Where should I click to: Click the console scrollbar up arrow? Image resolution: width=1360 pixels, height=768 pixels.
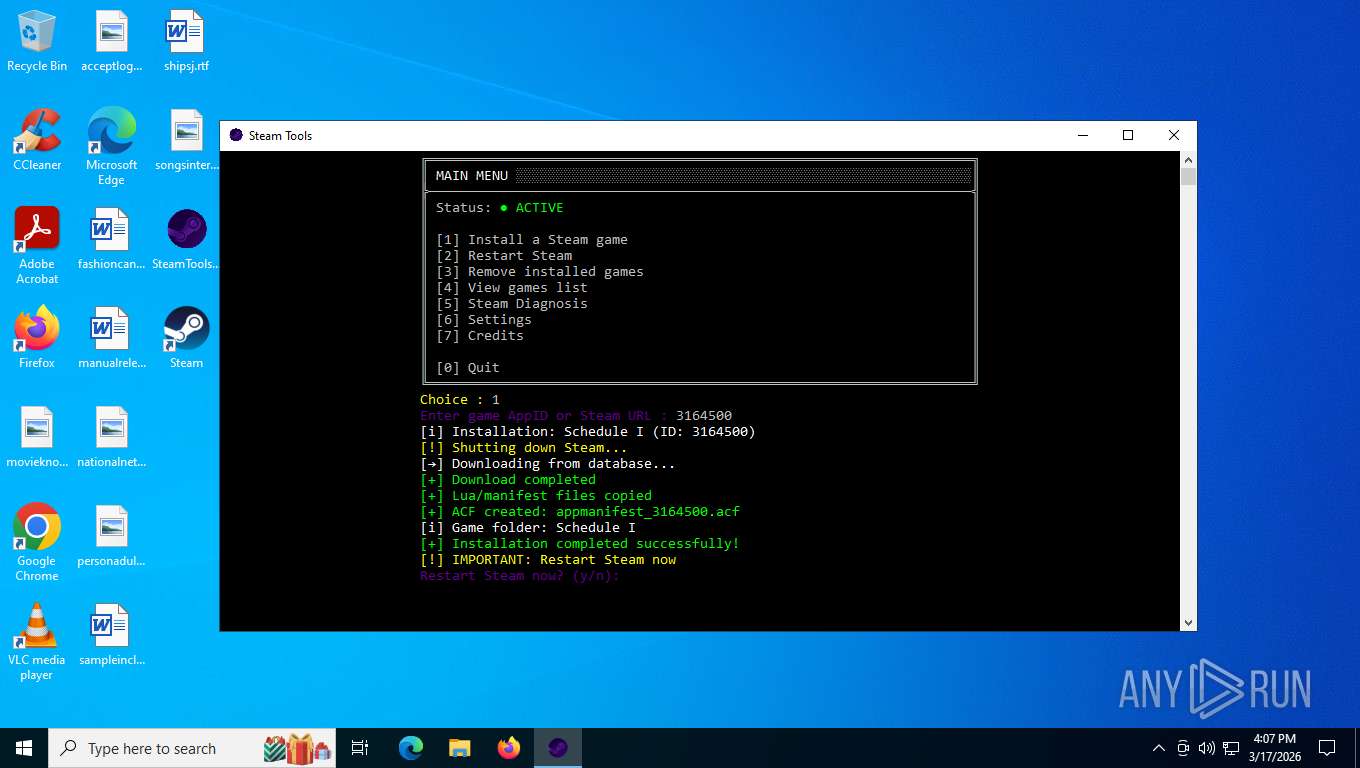click(x=1188, y=159)
